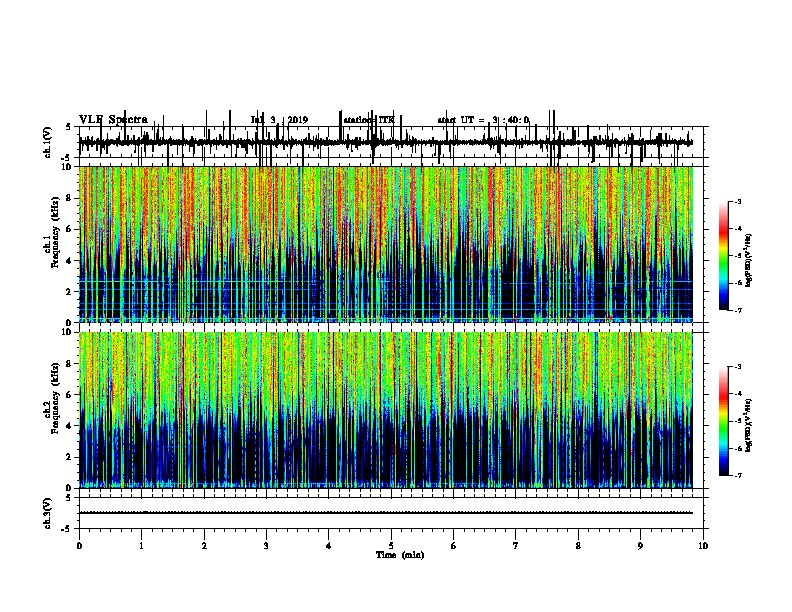
Task: Click the "ch.1(V)" waveform axis label
Action: tap(47, 142)
